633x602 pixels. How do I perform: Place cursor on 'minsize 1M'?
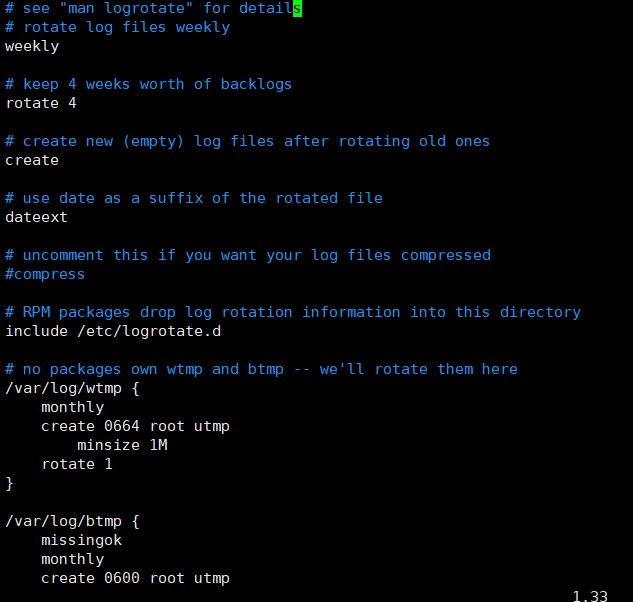tap(122, 445)
